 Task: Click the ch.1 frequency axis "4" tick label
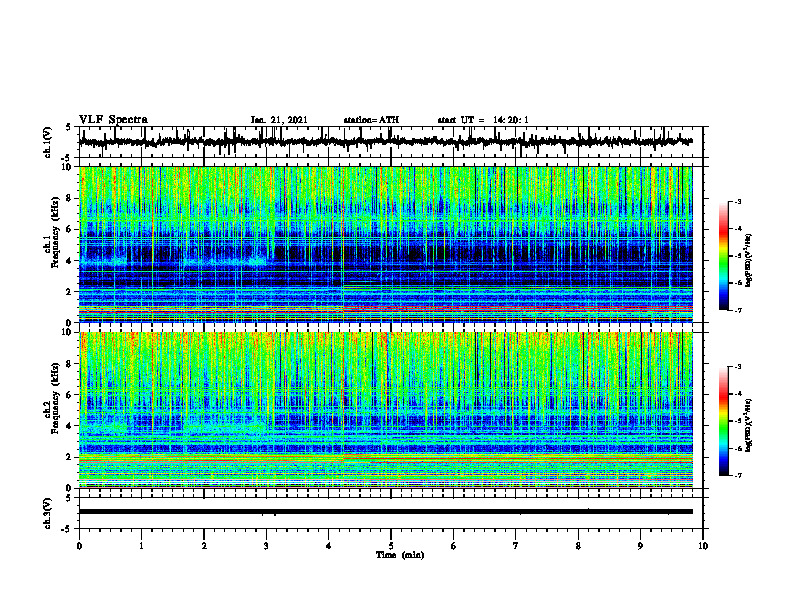click(x=69, y=261)
